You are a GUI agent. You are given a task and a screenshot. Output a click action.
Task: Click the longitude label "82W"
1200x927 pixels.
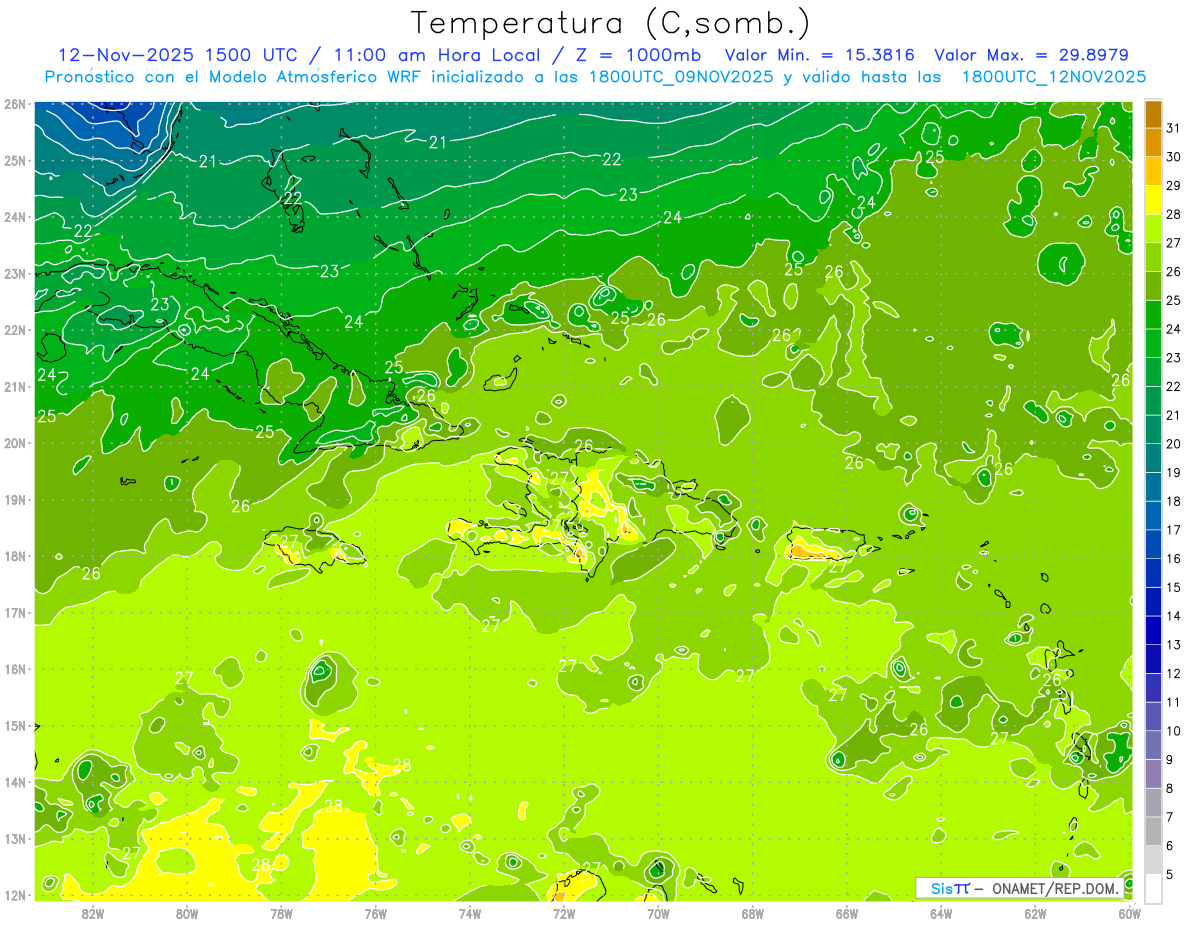[x=93, y=912]
